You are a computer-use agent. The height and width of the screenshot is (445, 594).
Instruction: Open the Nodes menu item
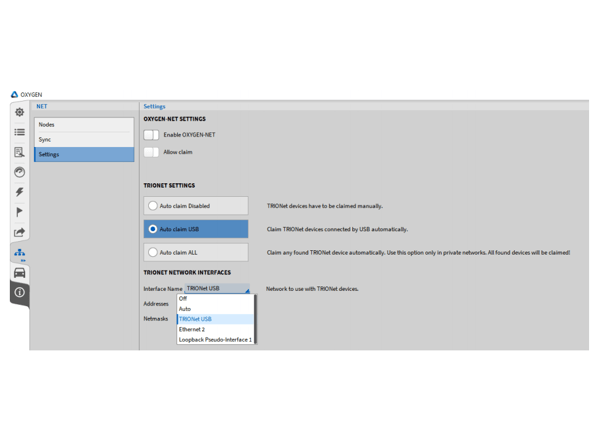click(x=84, y=125)
